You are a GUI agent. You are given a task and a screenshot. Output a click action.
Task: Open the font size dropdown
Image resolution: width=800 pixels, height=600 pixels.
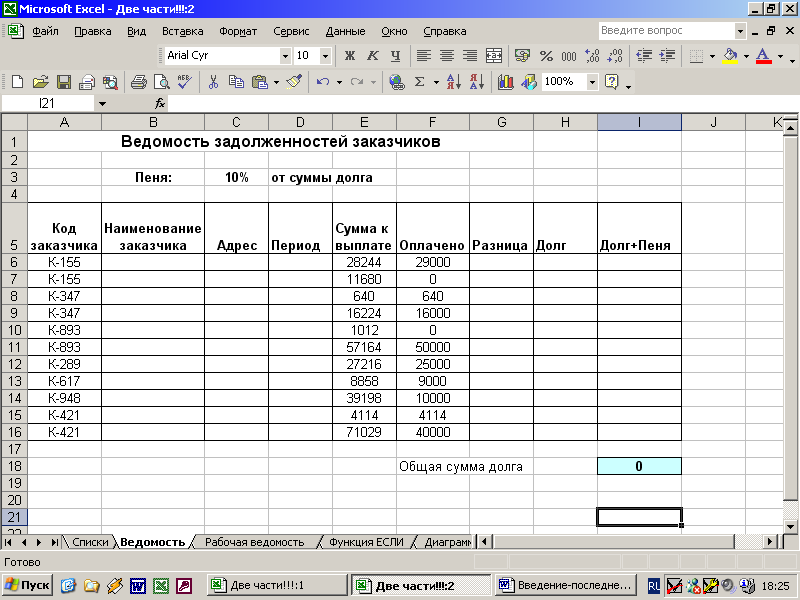[325, 56]
